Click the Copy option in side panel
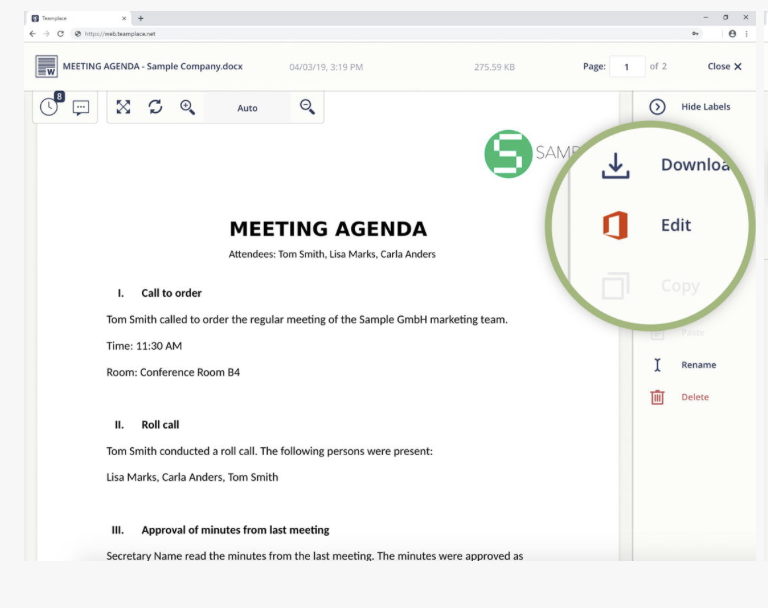Screen dimensions: 768x608 tap(679, 286)
